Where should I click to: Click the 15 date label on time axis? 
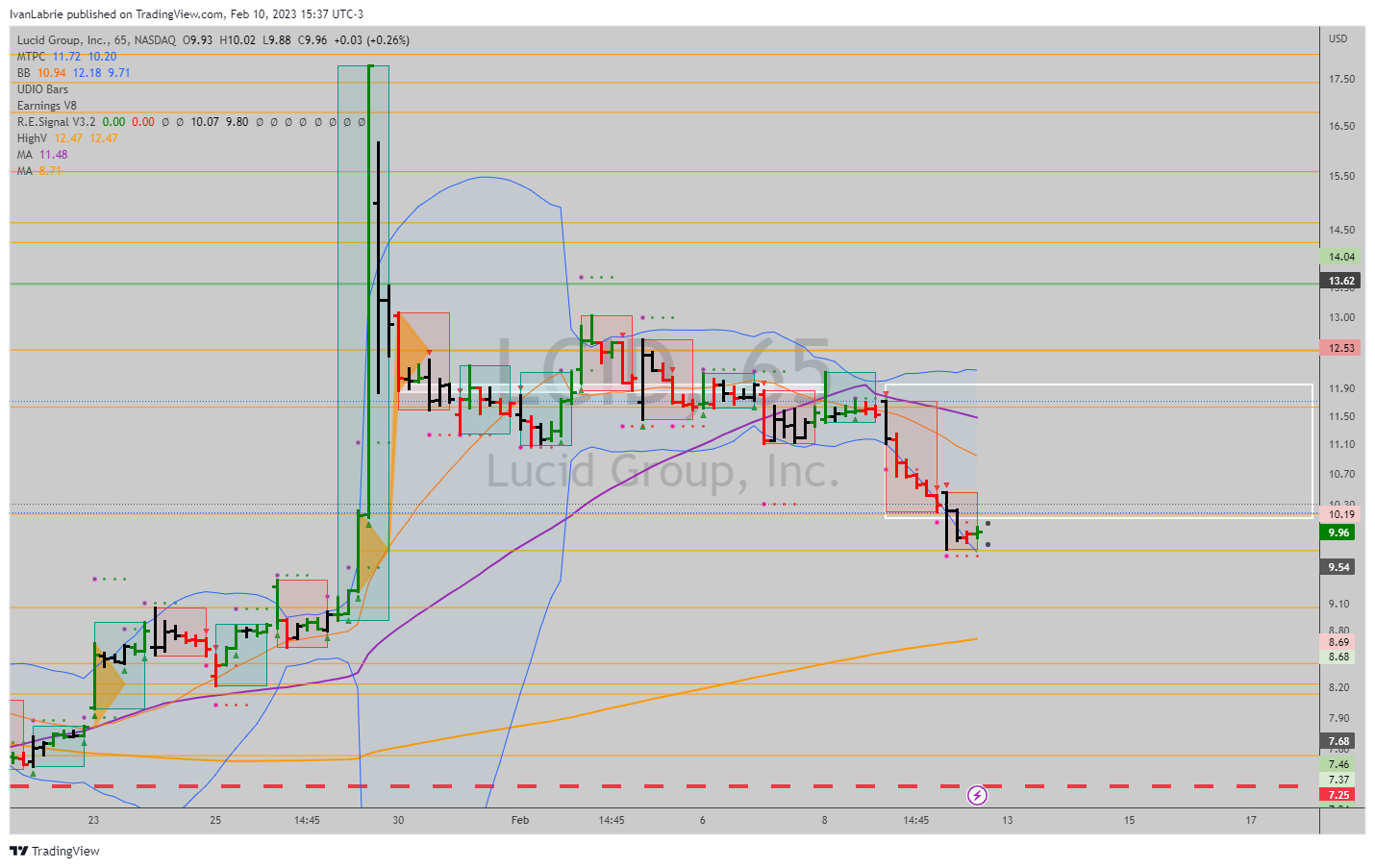pos(1129,820)
